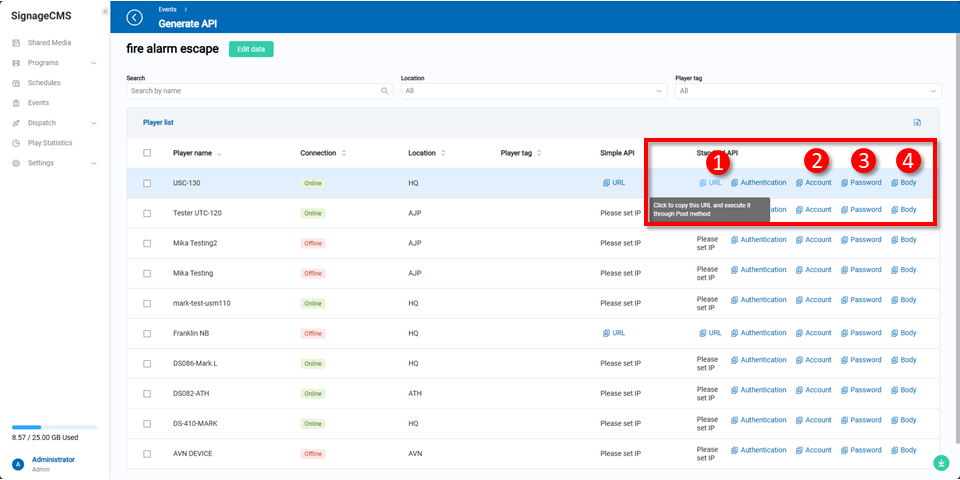Image resolution: width=960 pixels, height=480 pixels.
Task: Click the search magnifier icon
Action: click(x=385, y=91)
